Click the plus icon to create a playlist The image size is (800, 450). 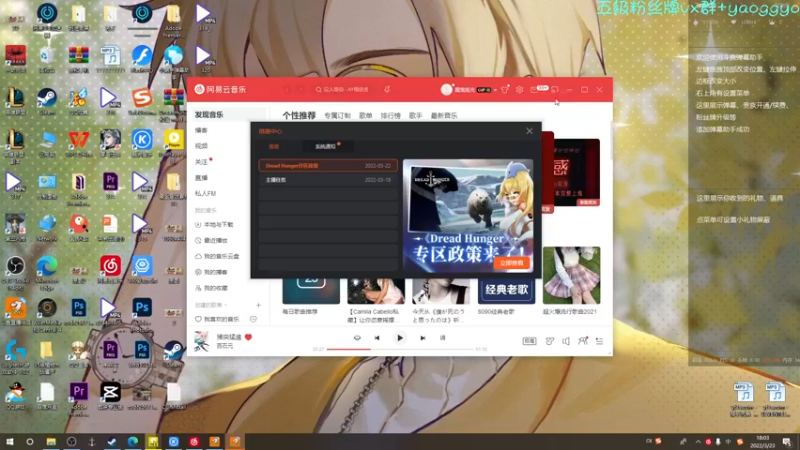click(258, 305)
